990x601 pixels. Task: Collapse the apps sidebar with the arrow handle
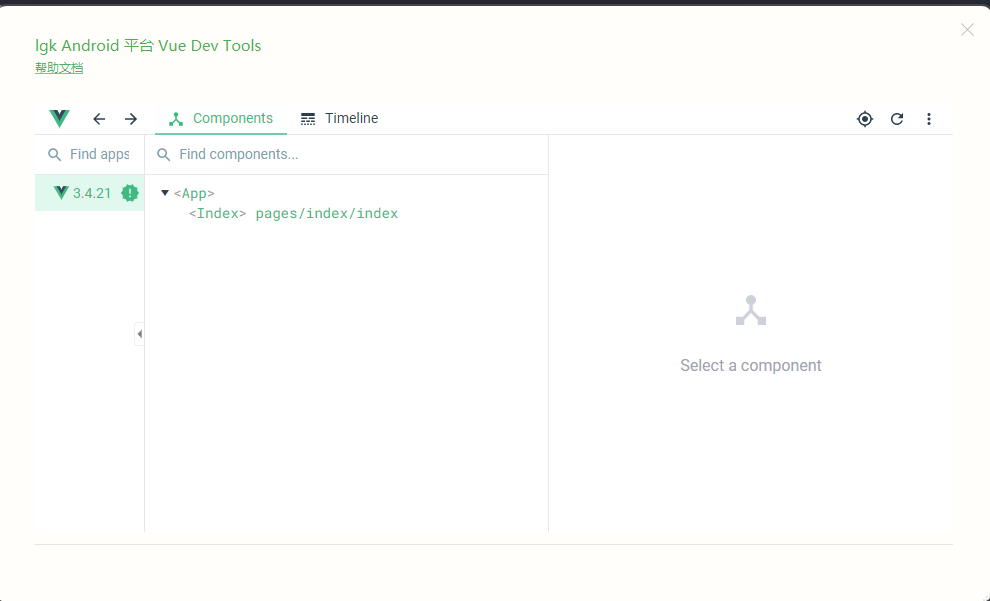140,334
